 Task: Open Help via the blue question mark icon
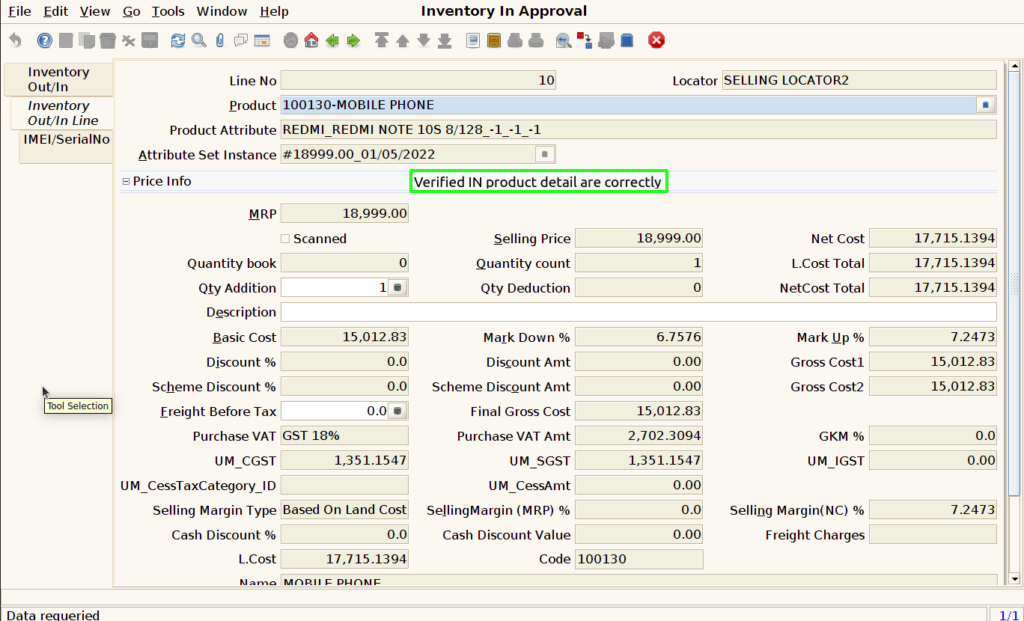pyautogui.click(x=44, y=40)
